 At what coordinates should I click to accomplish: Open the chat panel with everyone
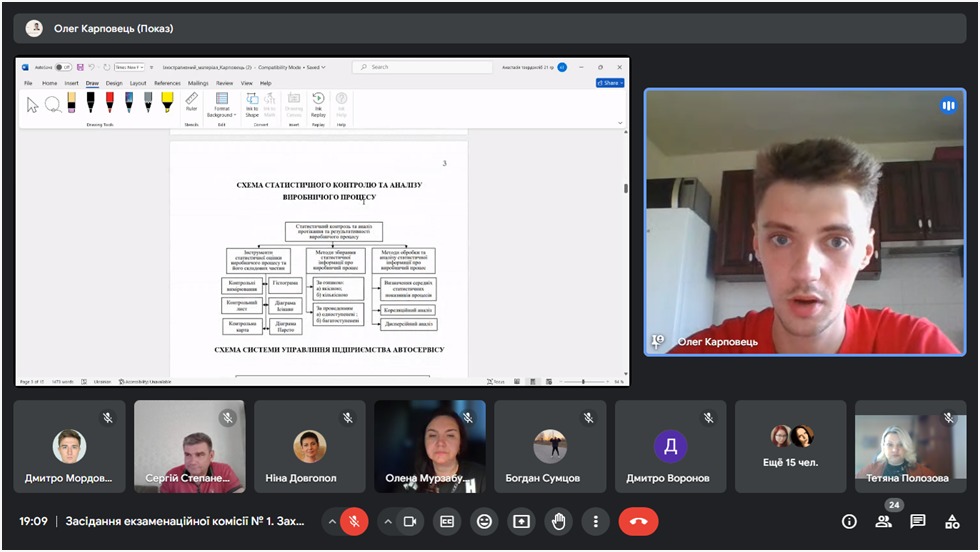click(918, 521)
